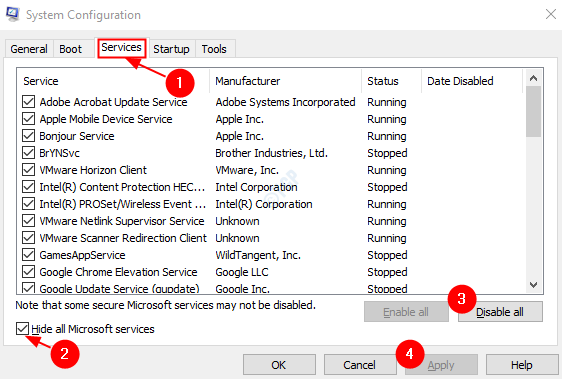Viewport: 562px width, 379px height.
Task: Select the 'Google LLC' manufacturer cell
Action: 242,272
